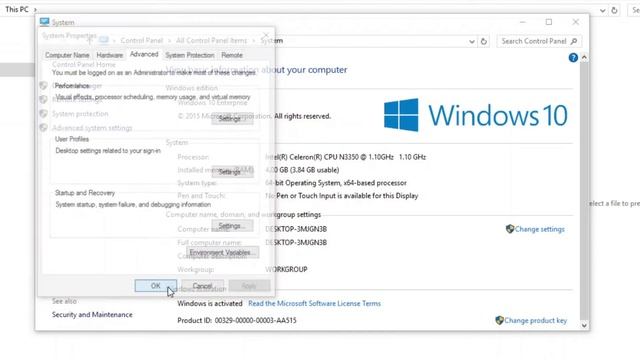Switch to Hardware tab
The width and height of the screenshot is (640, 360).
click(x=110, y=55)
